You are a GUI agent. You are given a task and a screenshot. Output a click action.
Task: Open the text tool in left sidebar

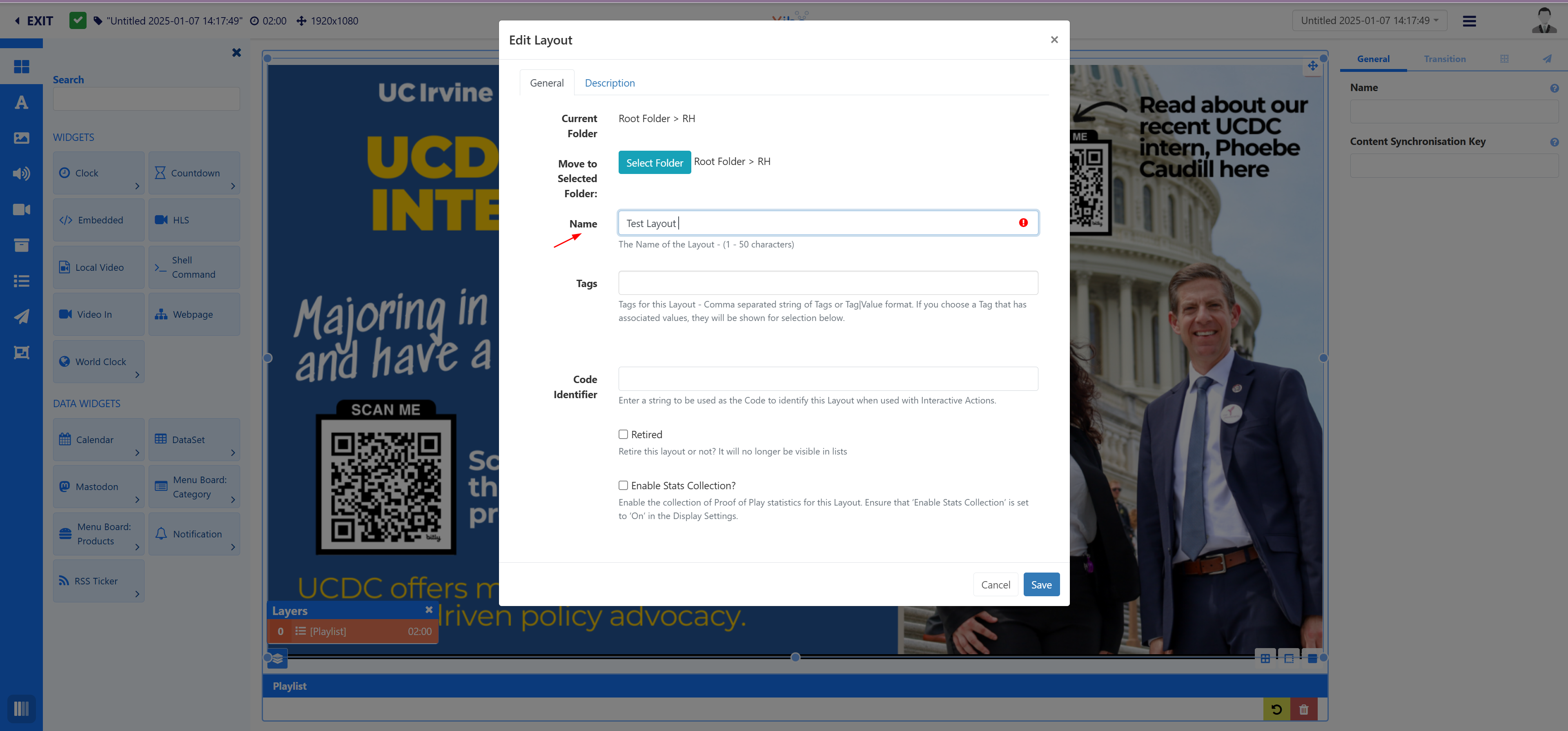(21, 102)
